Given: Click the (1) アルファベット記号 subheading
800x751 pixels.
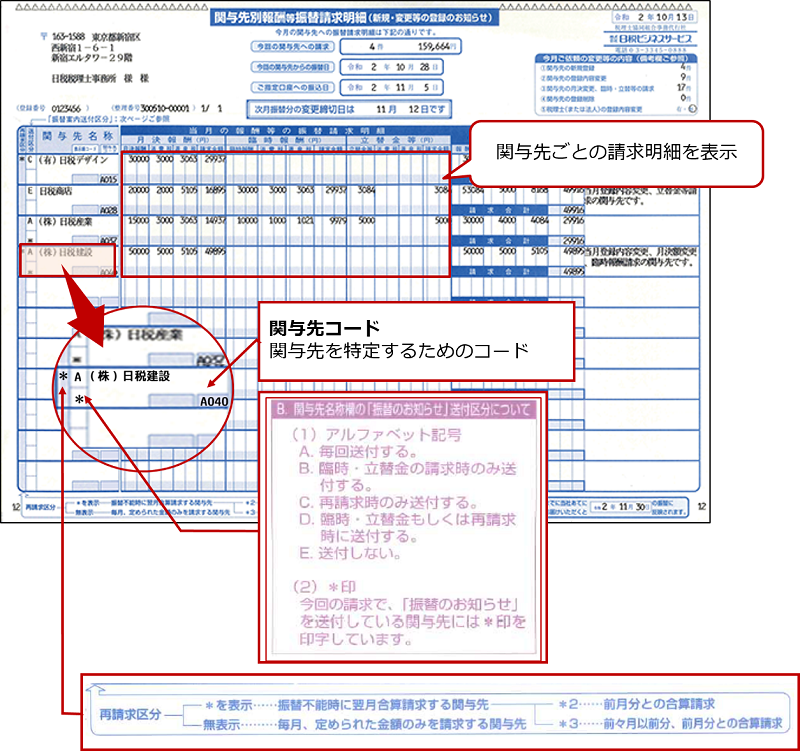Looking at the screenshot, I should [x=376, y=435].
